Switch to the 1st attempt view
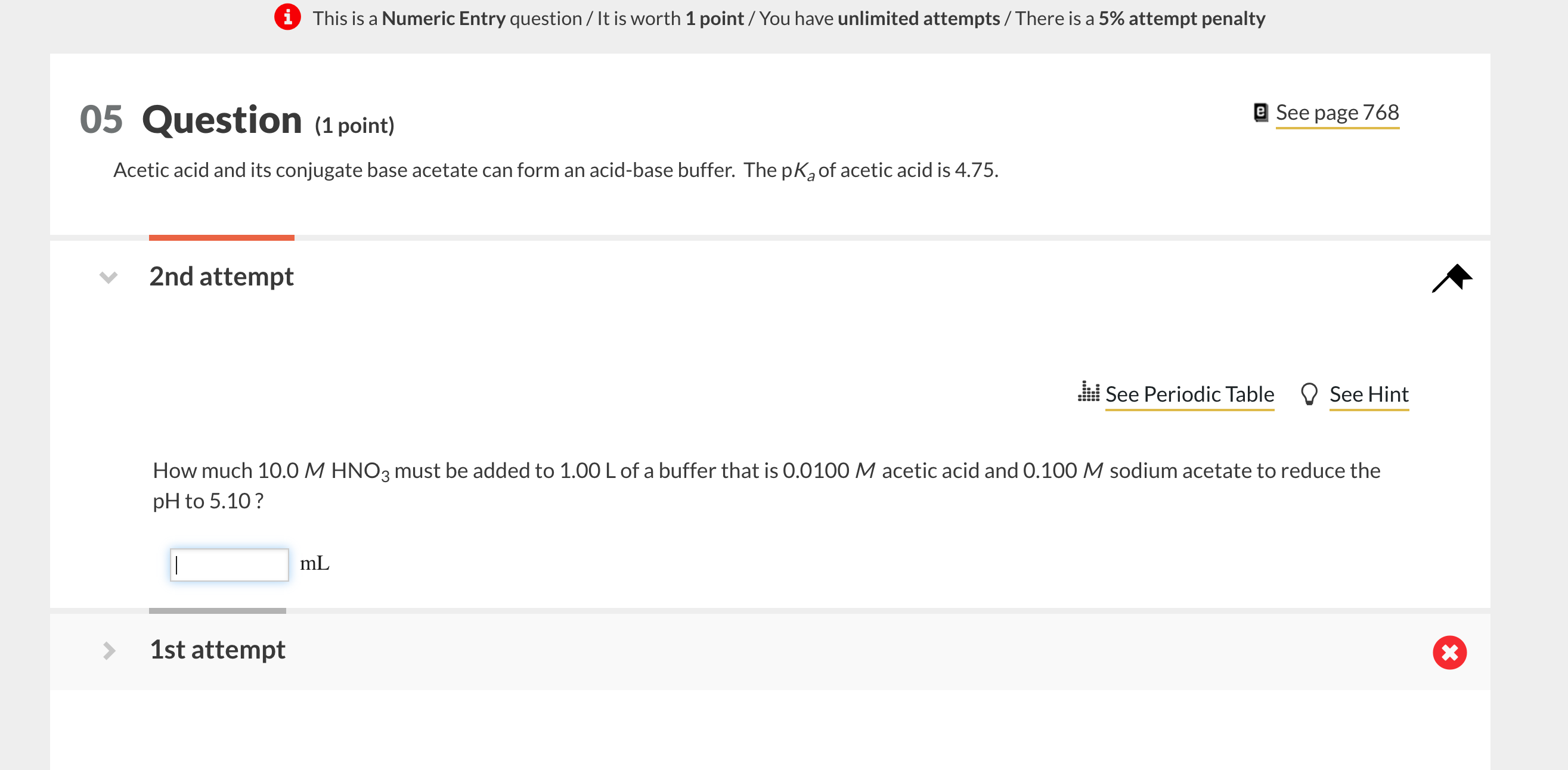The width and height of the screenshot is (1568, 770). tap(217, 650)
